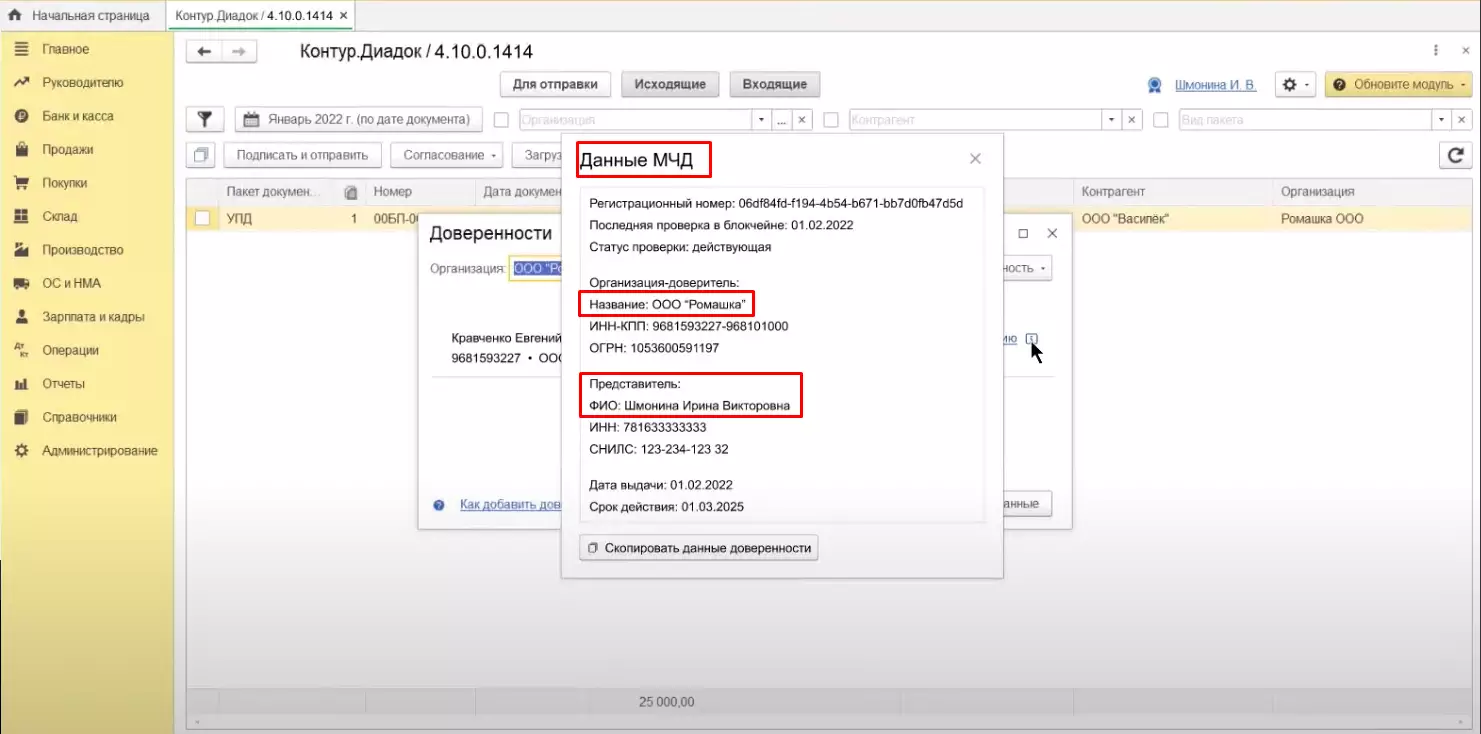
Task: Enable the Организация filter checkbox
Action: 502,120
